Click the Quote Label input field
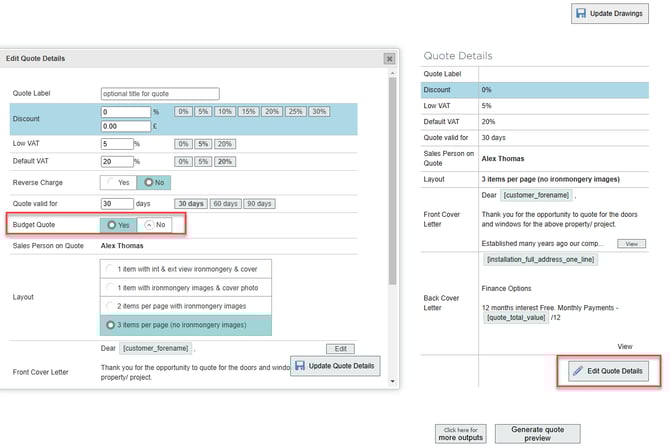670x448 pixels. (x=159, y=93)
